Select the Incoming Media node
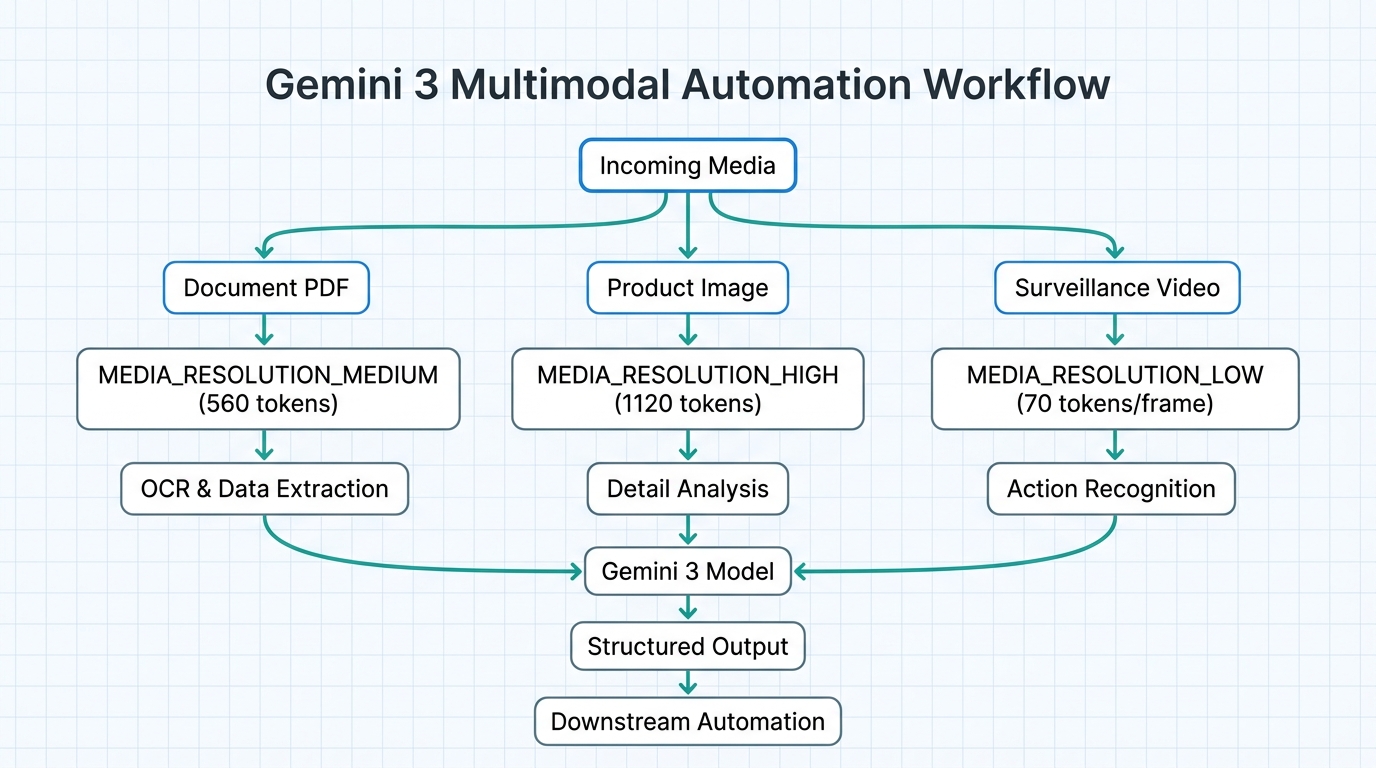The width and height of the screenshot is (1376, 768). tap(687, 165)
